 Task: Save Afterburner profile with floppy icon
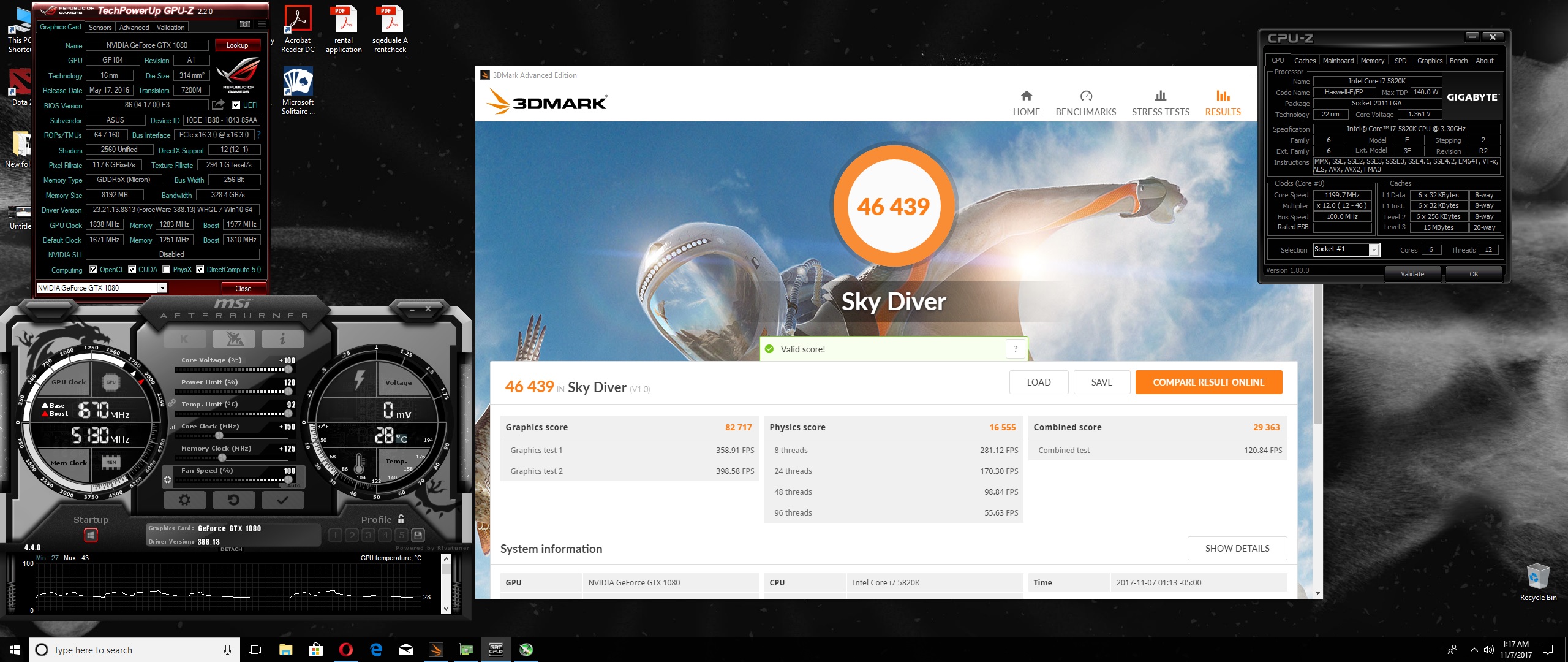click(418, 535)
